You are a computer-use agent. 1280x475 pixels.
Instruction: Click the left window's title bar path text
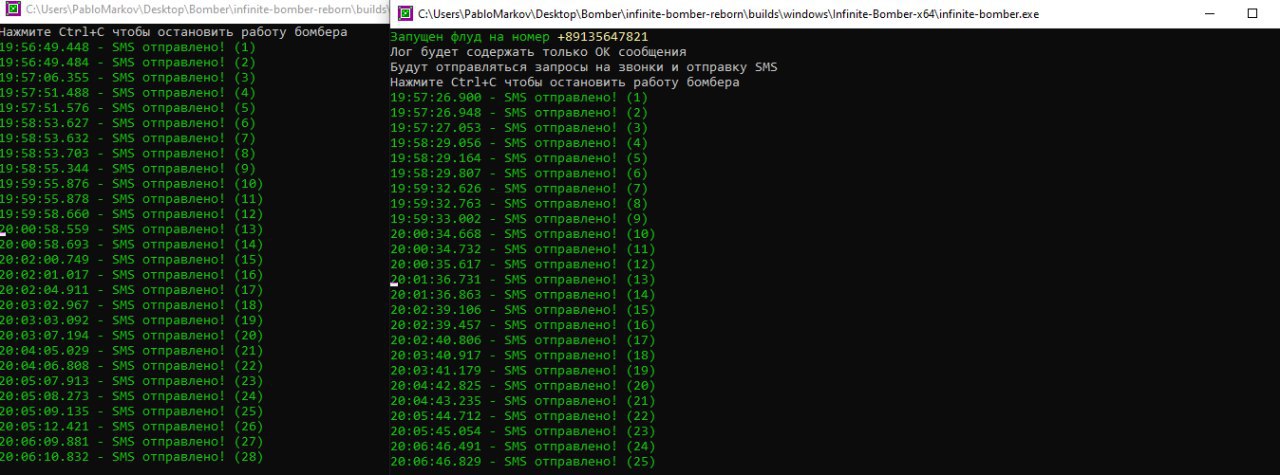click(x=208, y=8)
